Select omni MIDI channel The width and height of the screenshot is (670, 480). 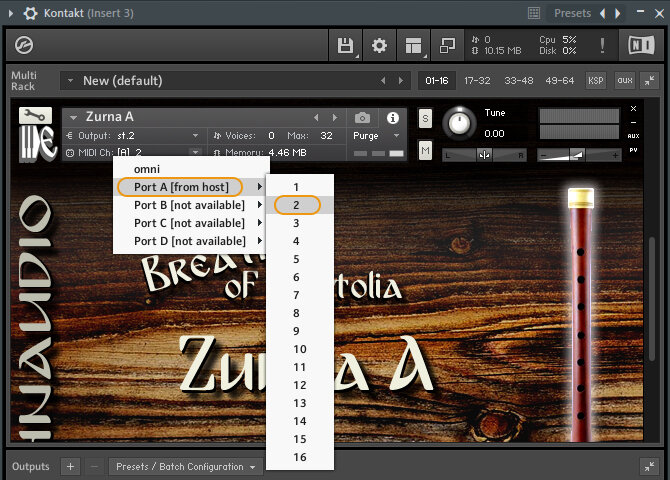191,169
